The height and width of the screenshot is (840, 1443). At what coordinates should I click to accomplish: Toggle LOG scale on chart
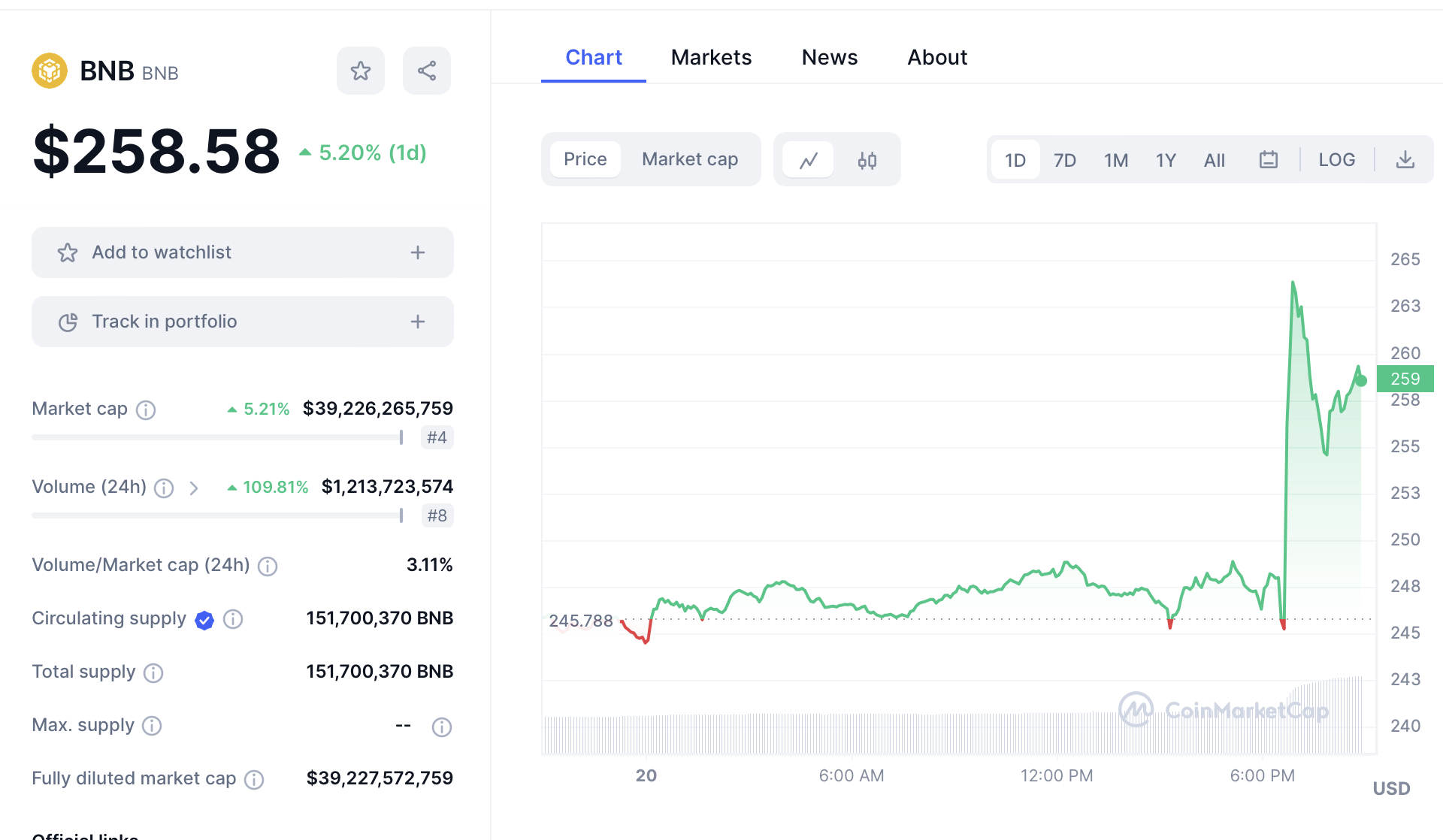[x=1336, y=160]
